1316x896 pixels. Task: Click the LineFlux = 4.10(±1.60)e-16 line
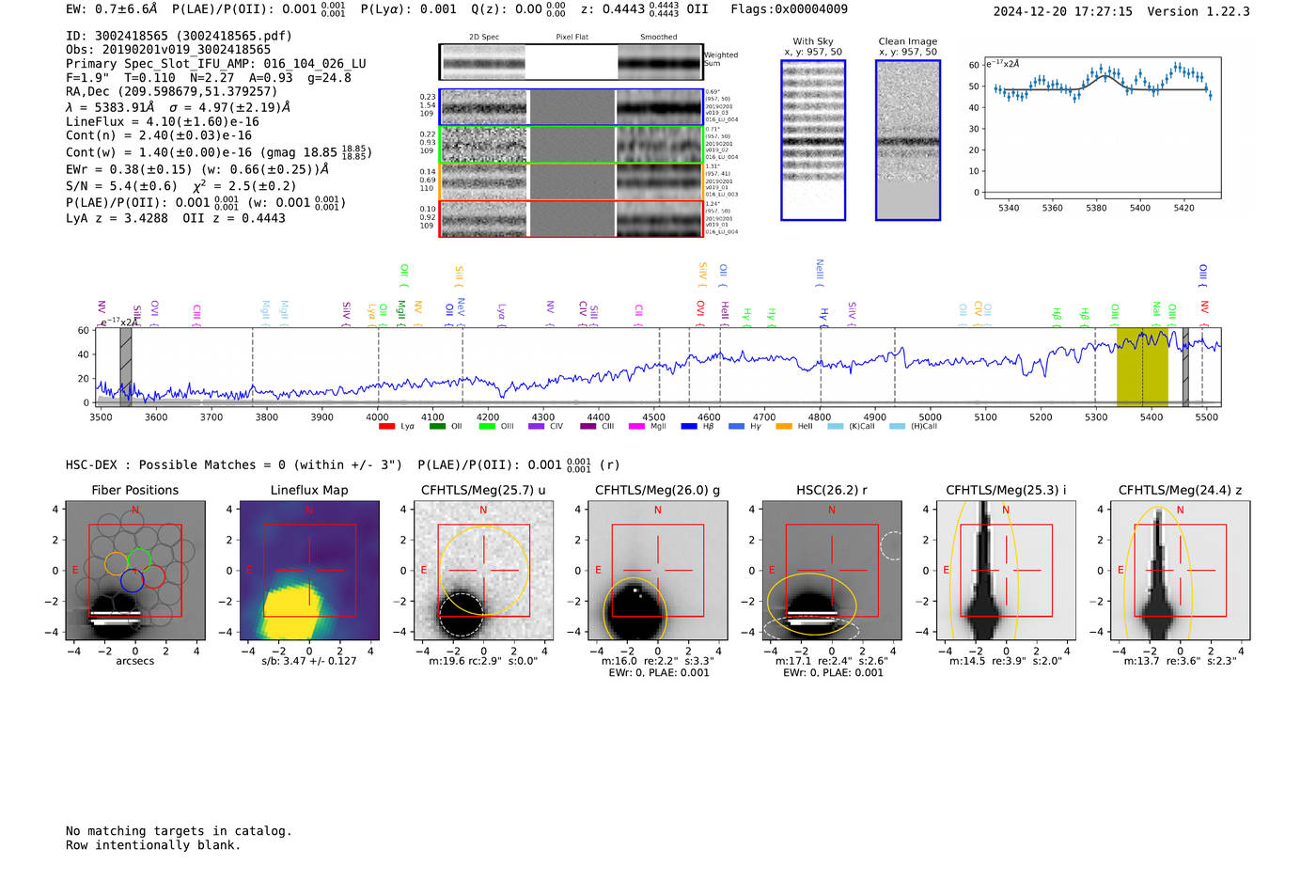tap(163, 121)
